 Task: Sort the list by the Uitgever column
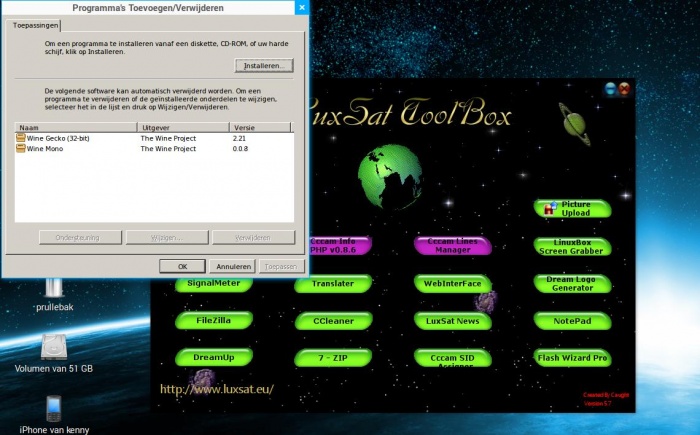tap(183, 127)
